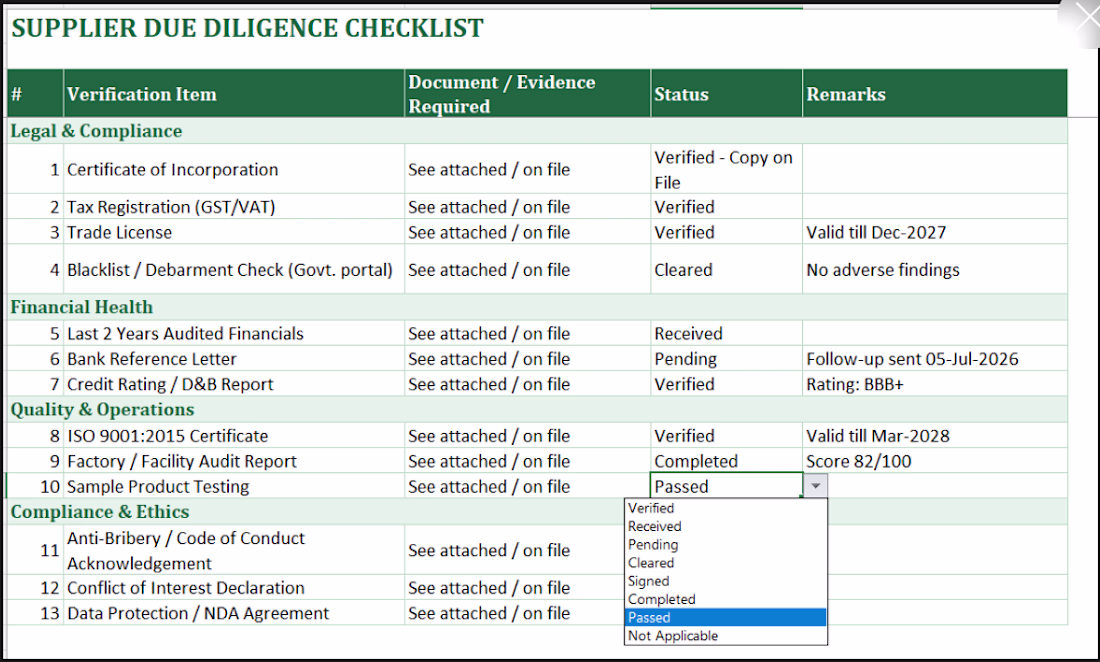Pick Cleared from the dropdown list

click(x=725, y=562)
